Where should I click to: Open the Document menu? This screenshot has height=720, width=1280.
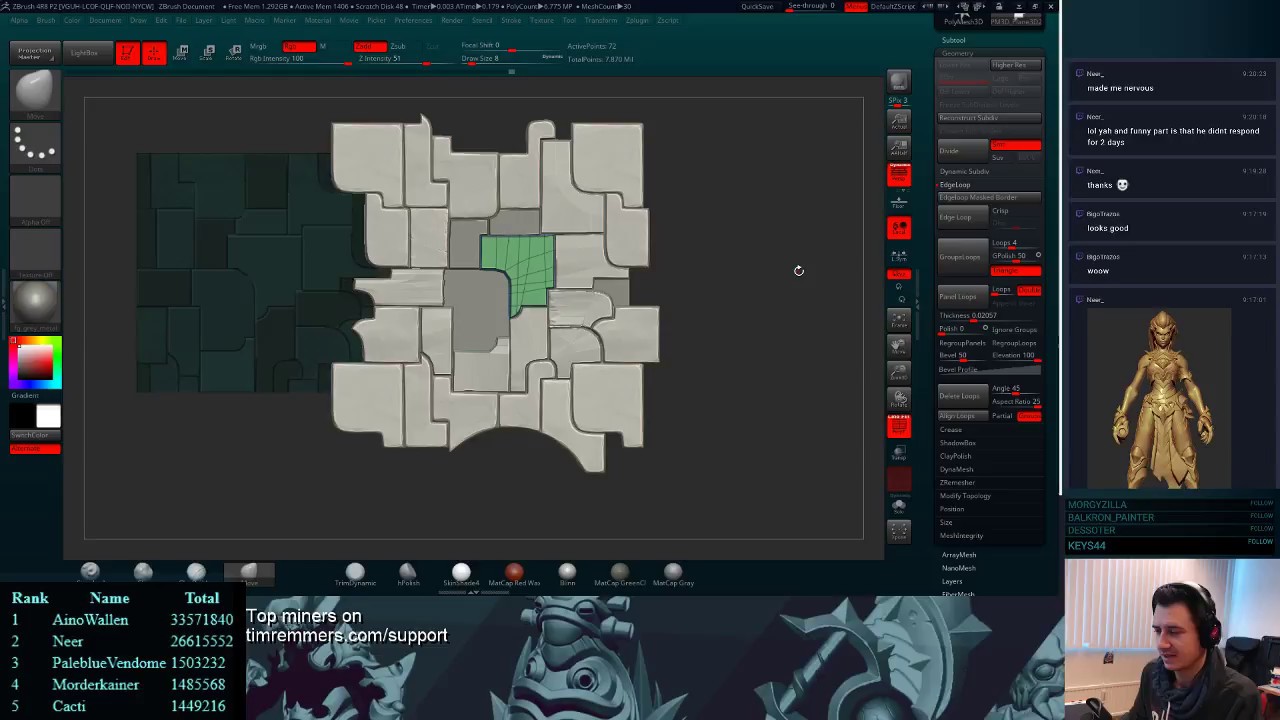tap(104, 20)
